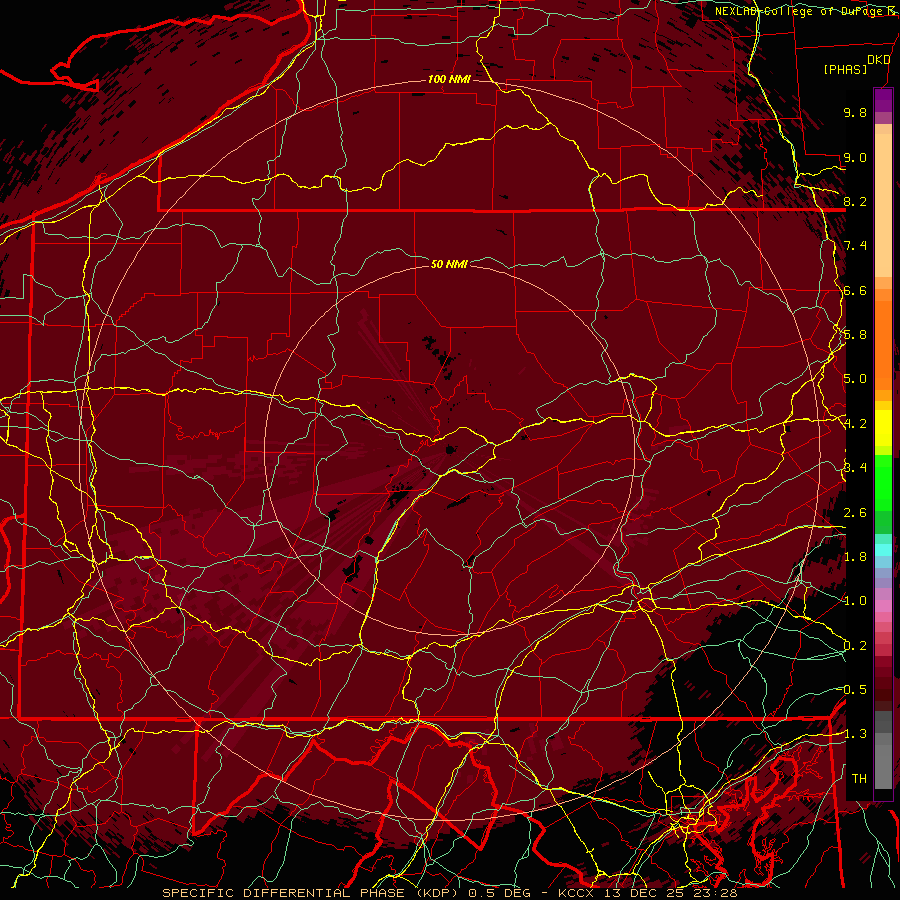Click the "9.8" scale value

pyautogui.click(x=855, y=112)
